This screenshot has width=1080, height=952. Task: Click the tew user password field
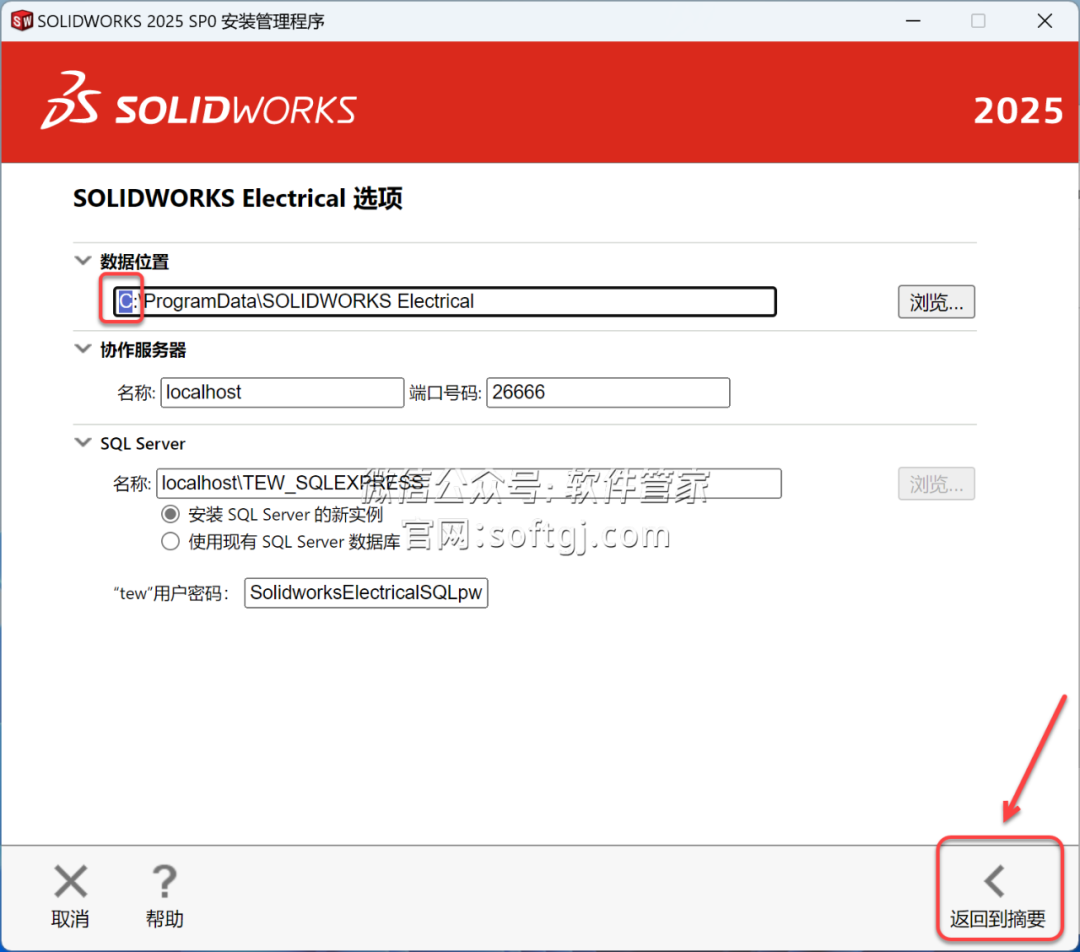pos(366,593)
